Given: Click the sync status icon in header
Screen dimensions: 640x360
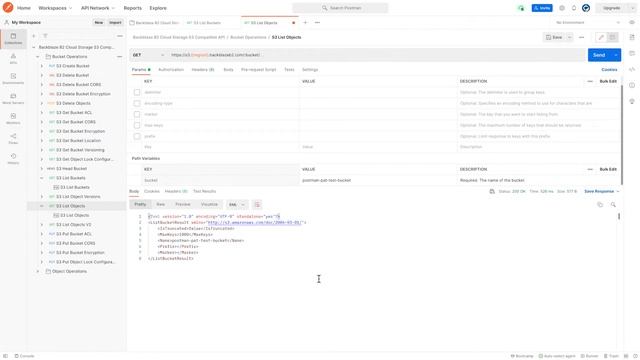Looking at the screenshot, I should coord(520,8).
